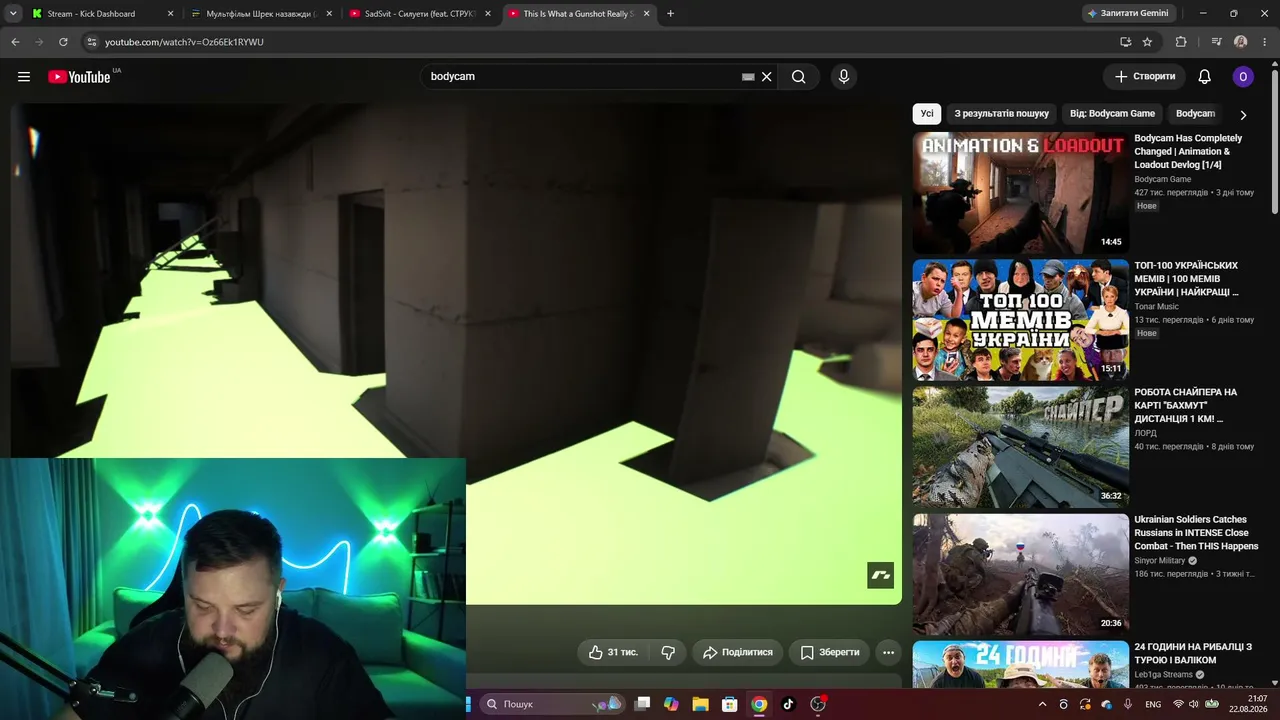1280x720 pixels.
Task: Open Copilot from the taskbar
Action: point(671,704)
